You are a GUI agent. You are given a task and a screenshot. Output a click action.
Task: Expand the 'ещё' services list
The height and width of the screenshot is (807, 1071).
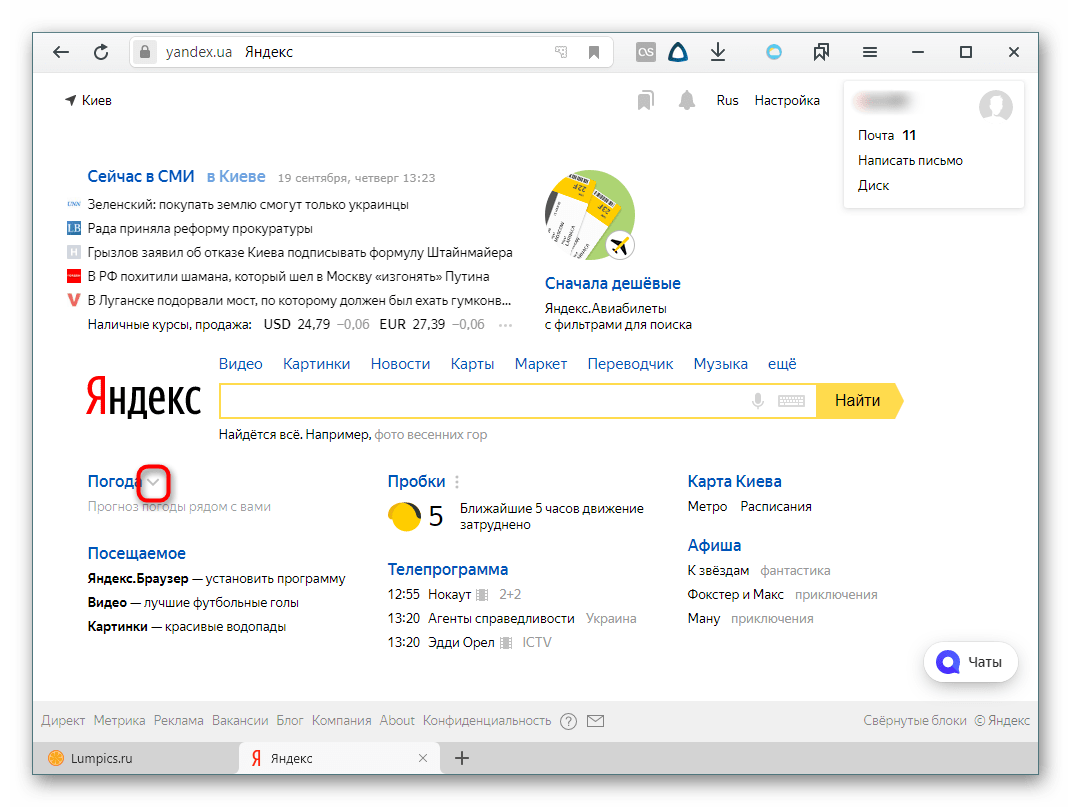click(x=782, y=364)
